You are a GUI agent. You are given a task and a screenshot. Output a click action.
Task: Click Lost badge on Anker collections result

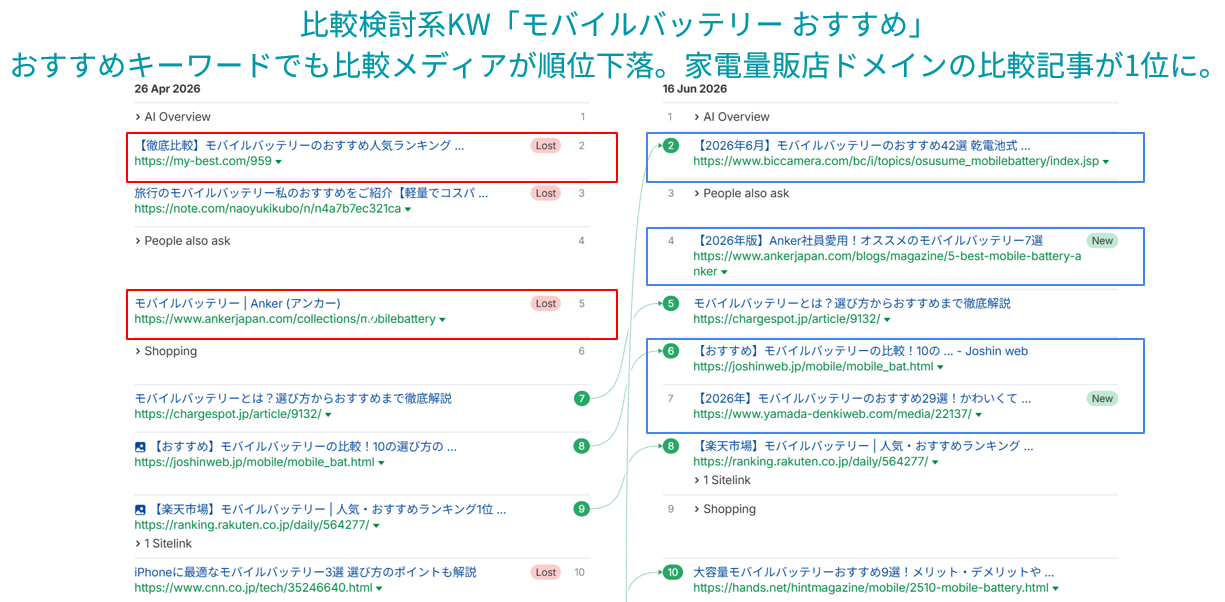546,303
